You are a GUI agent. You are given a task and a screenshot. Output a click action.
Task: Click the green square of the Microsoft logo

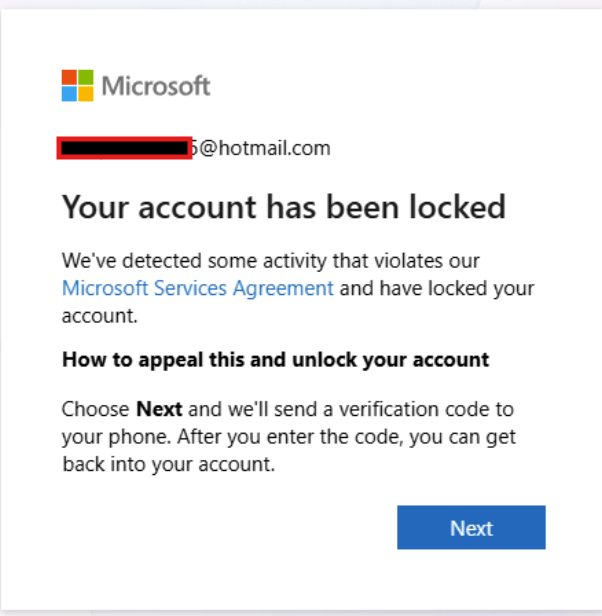point(85,78)
